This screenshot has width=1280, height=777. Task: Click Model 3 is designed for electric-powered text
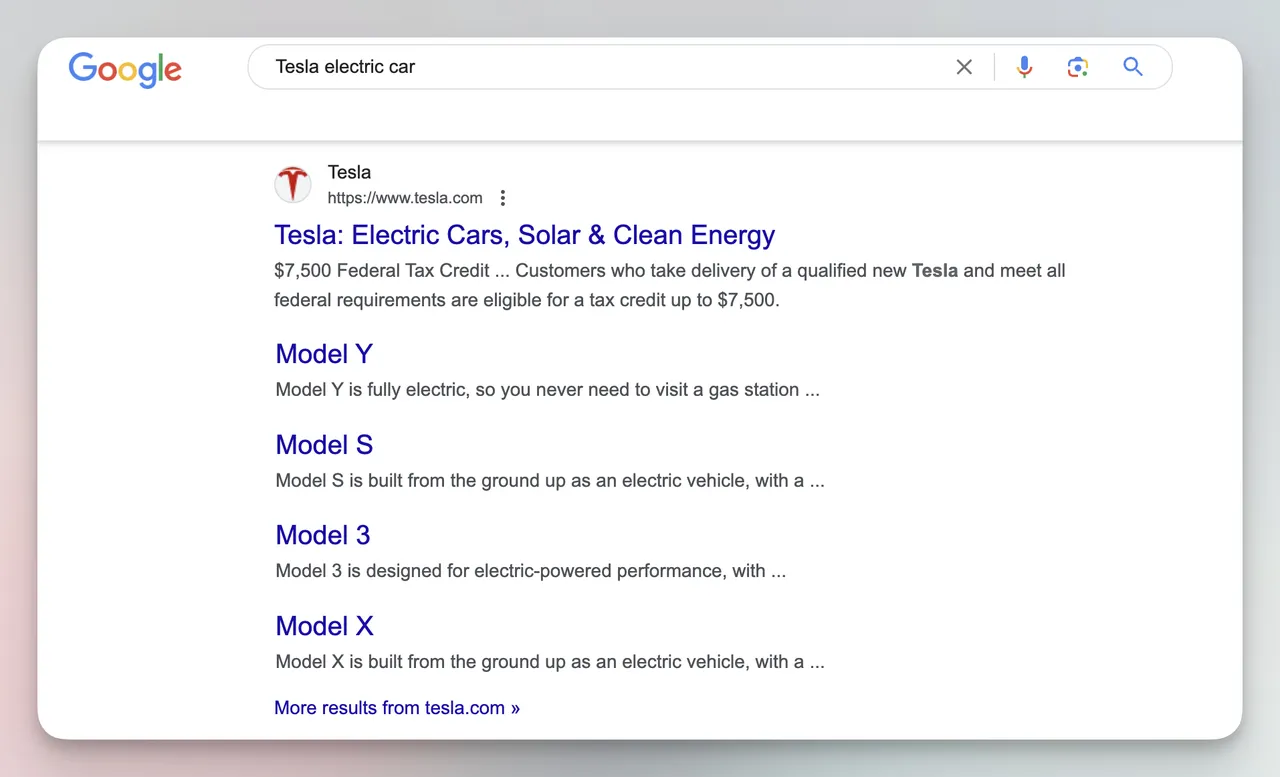coord(530,571)
